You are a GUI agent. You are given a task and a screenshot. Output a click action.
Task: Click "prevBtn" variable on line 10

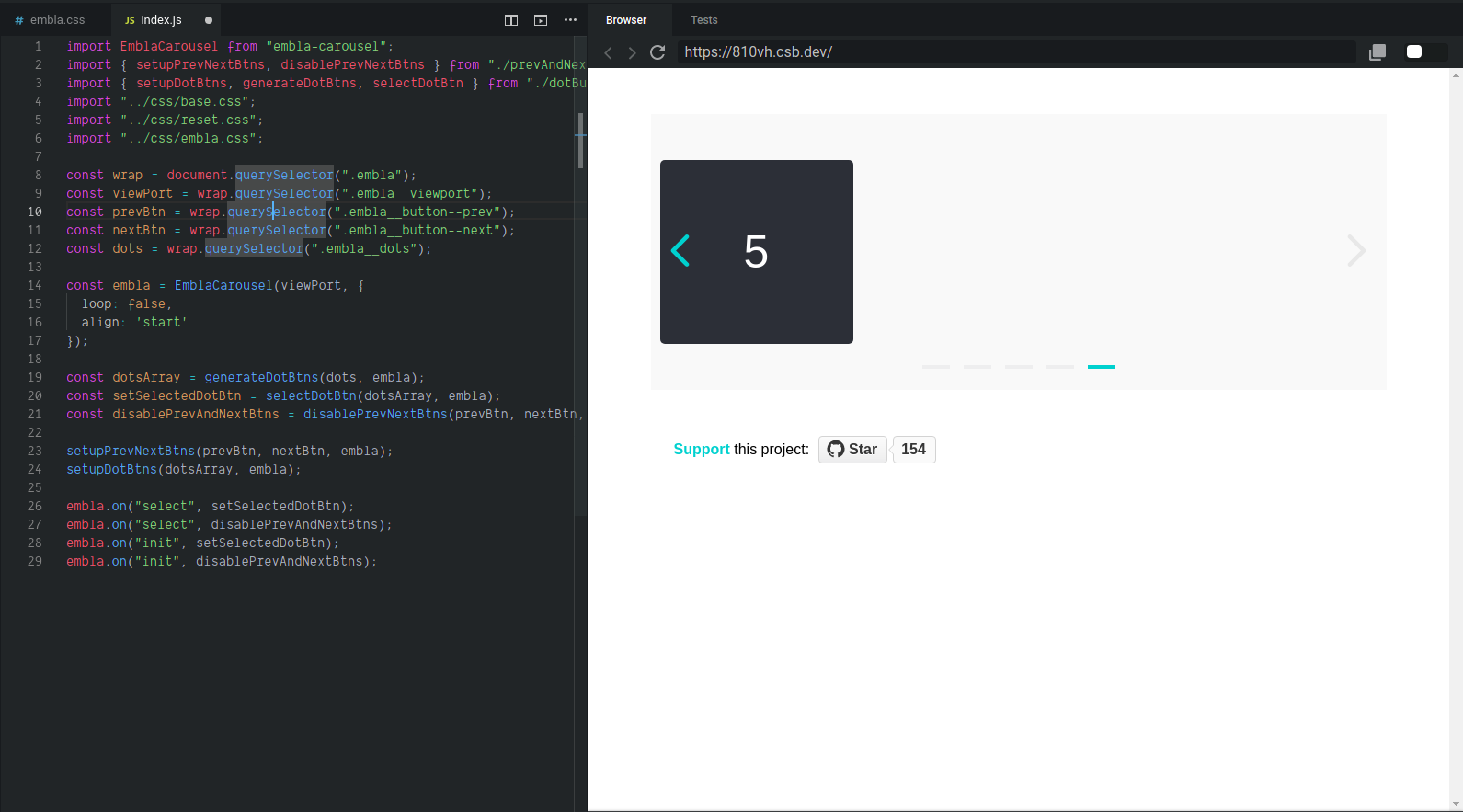click(139, 212)
